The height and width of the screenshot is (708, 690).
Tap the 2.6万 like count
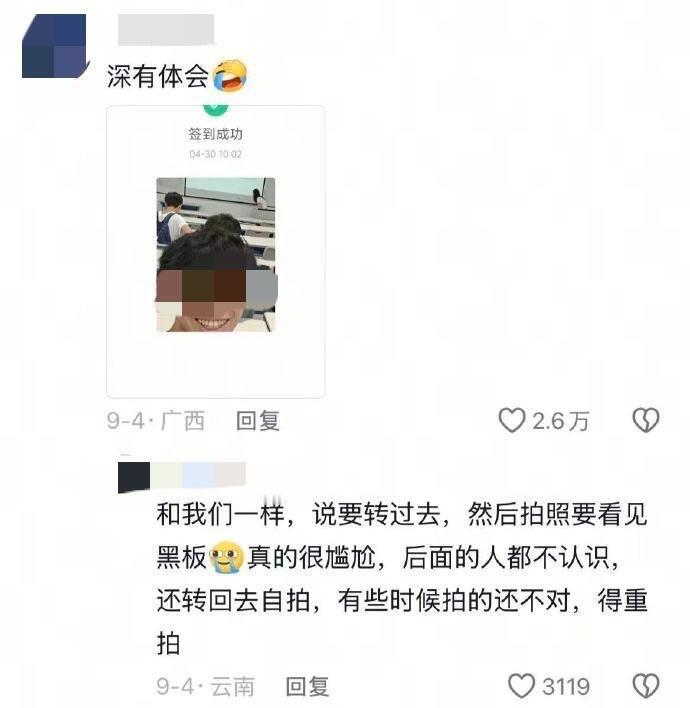click(x=560, y=421)
